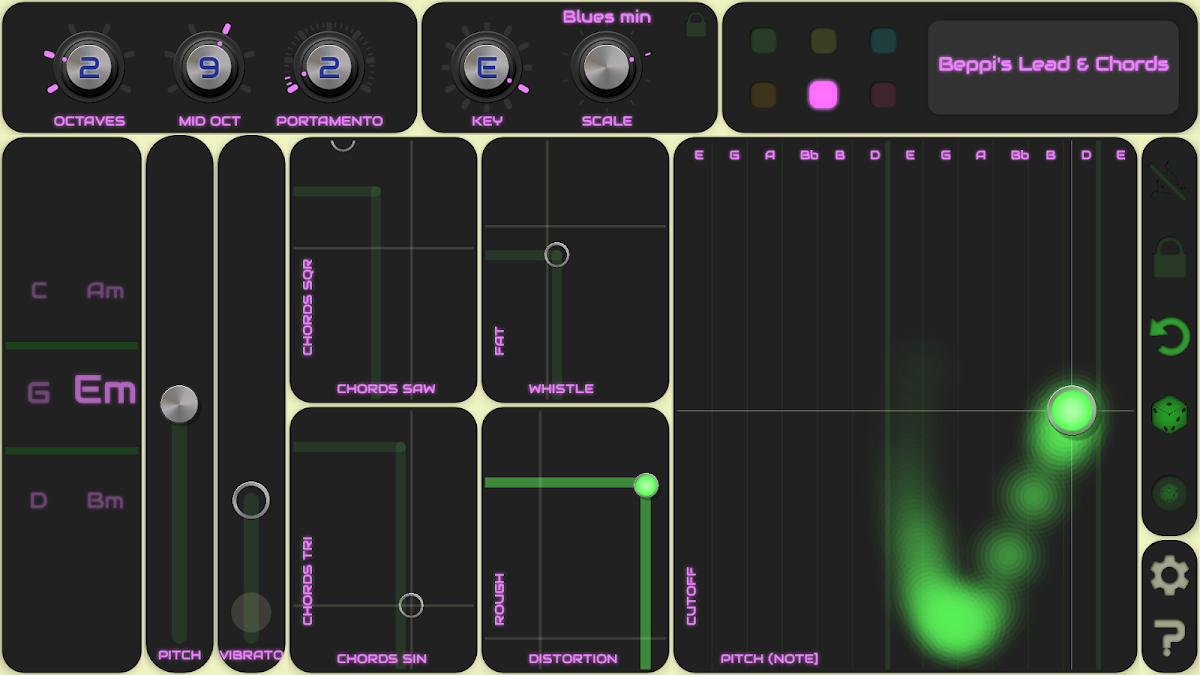The height and width of the screenshot is (675, 1200).
Task: Toggle the scale lock near Blues min
Action: point(696,25)
